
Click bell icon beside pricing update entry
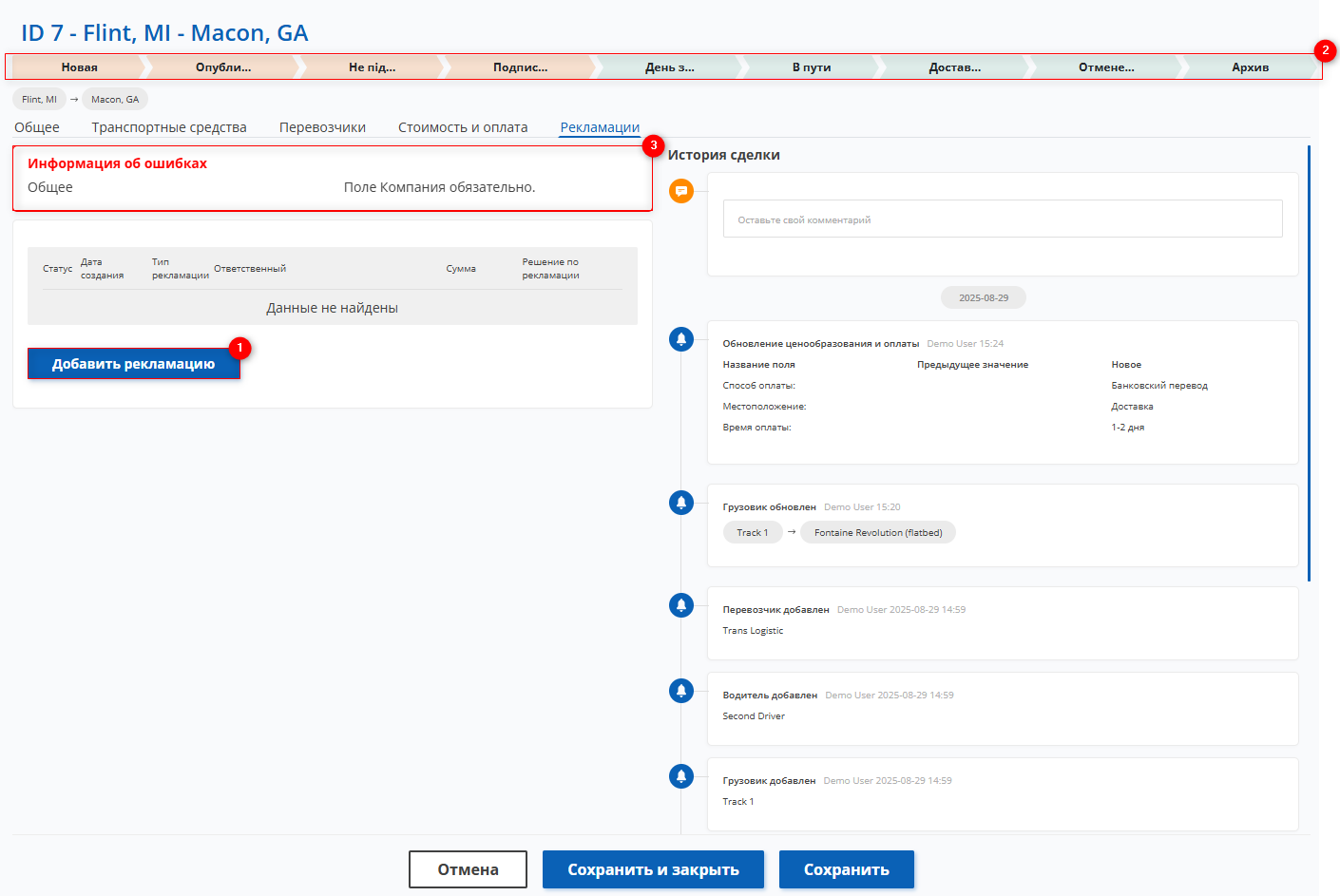(681, 339)
